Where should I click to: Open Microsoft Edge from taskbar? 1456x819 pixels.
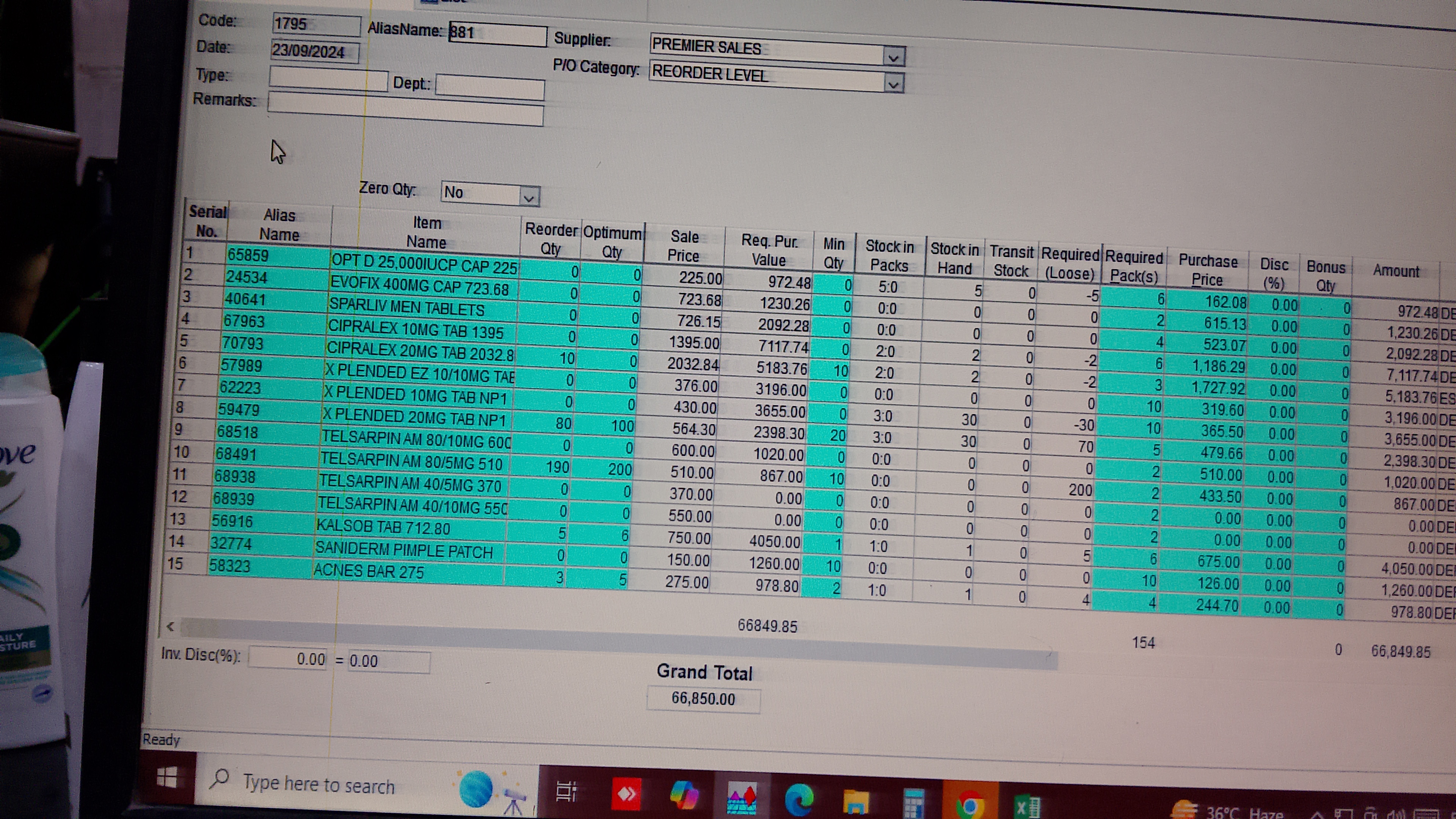click(799, 799)
